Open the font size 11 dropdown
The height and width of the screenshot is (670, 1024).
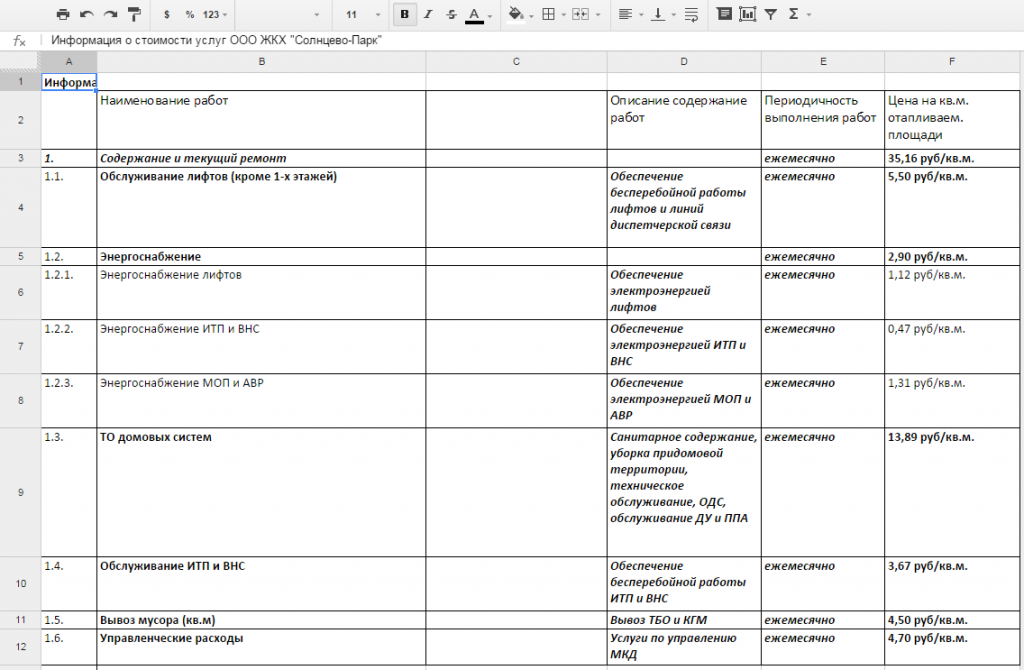[x=362, y=14]
